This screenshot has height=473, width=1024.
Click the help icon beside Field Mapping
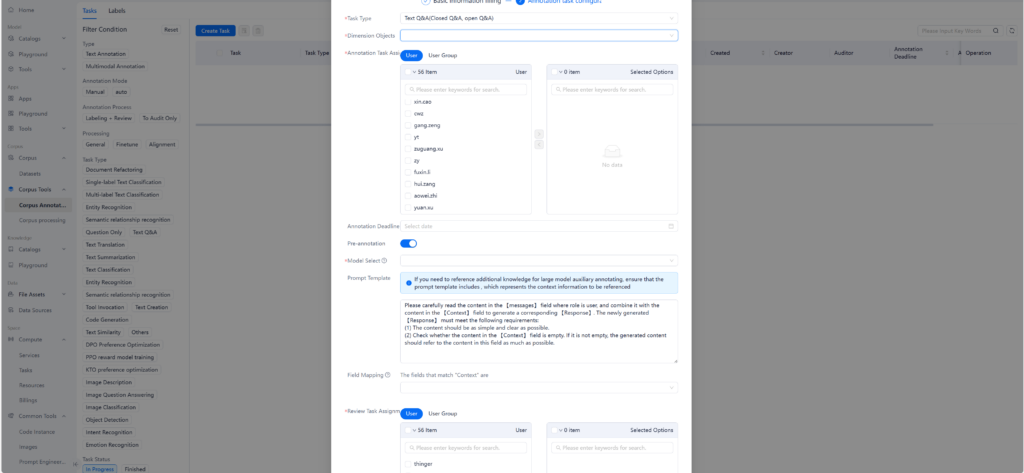(x=387, y=375)
